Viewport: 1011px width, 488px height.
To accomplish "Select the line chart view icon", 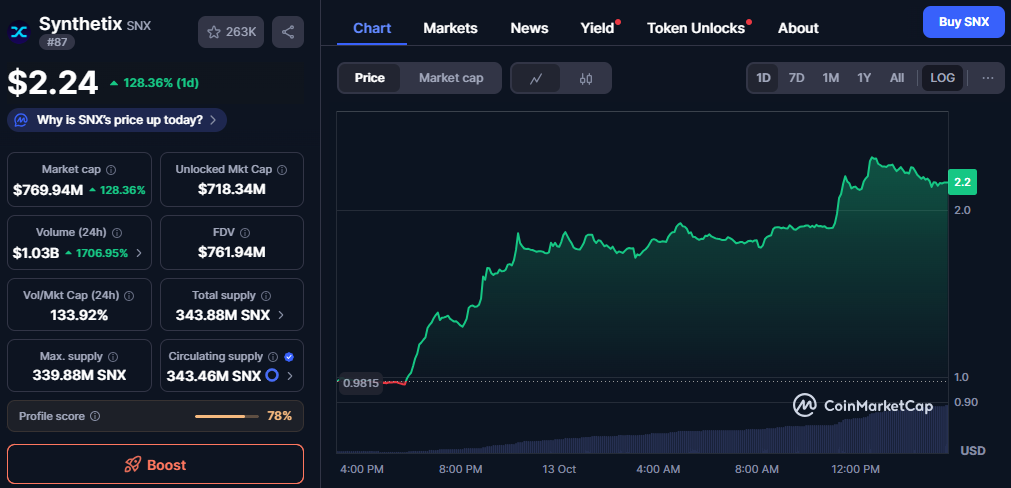I will 536,78.
